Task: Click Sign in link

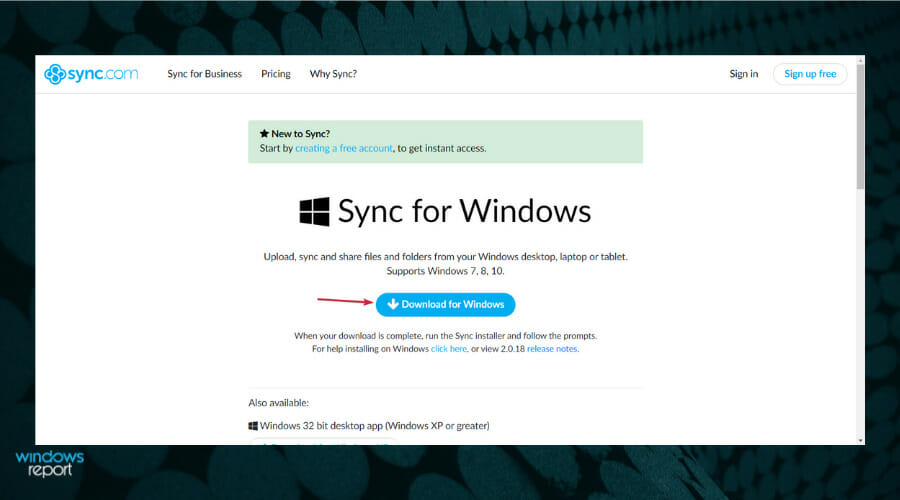Action: coord(743,74)
